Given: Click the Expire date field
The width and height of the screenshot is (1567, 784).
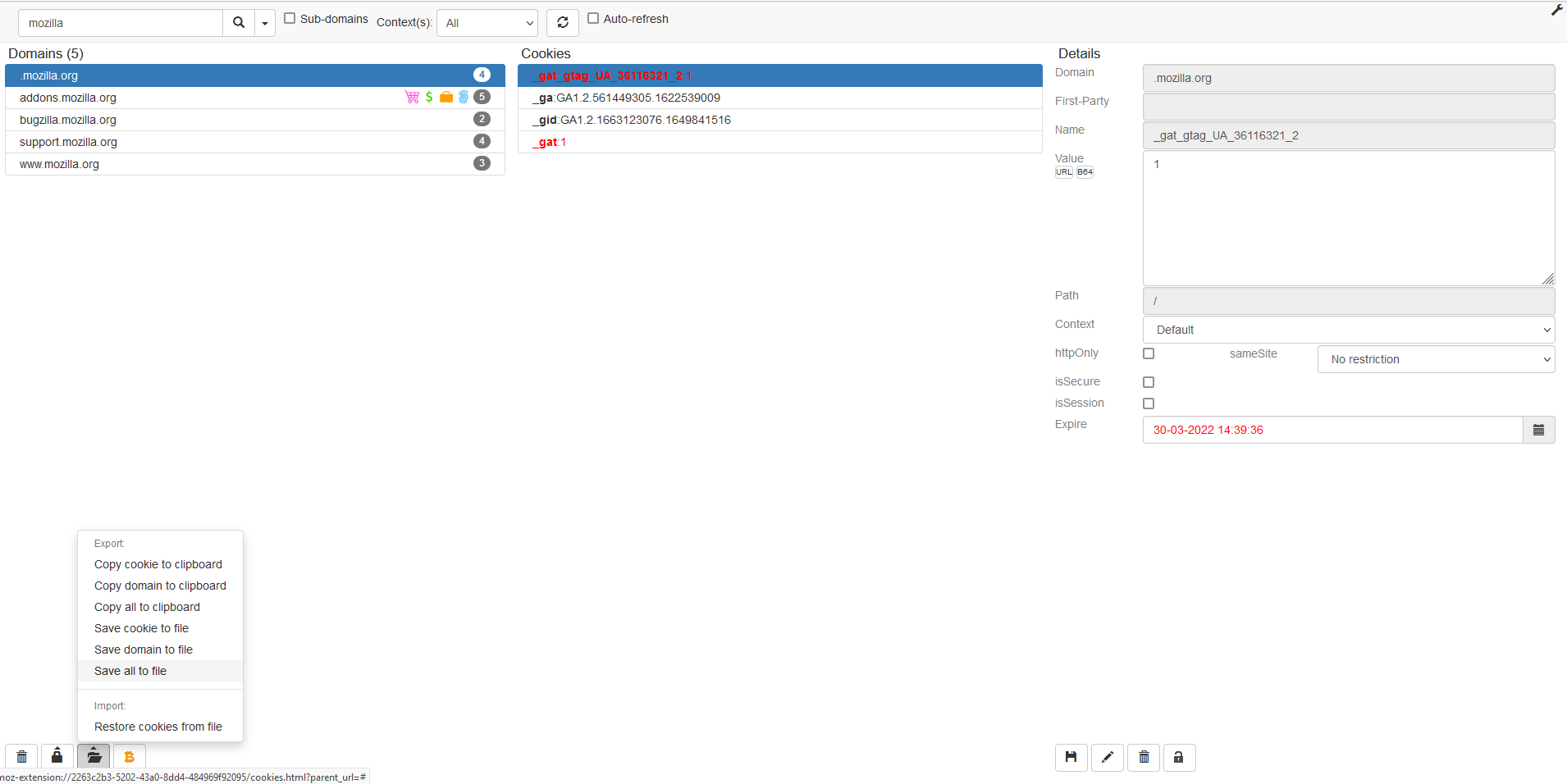Looking at the screenshot, I should [1333, 430].
